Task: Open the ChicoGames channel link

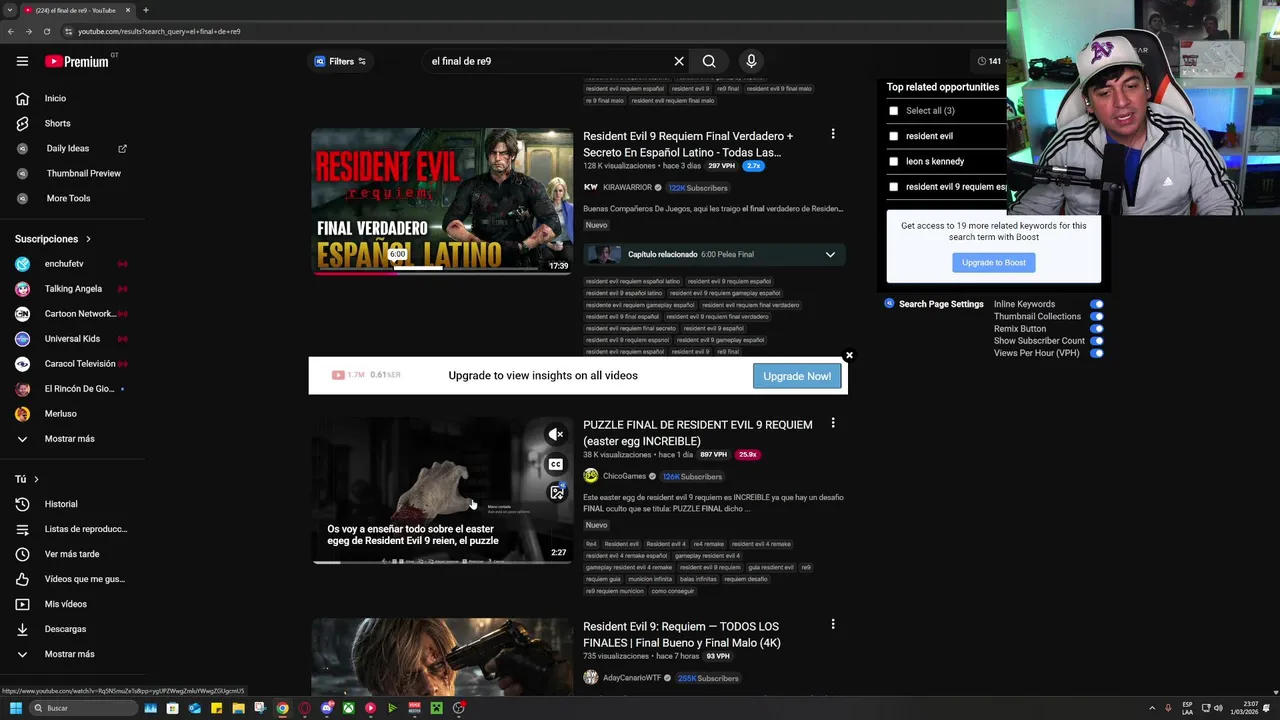Action: coord(624,476)
